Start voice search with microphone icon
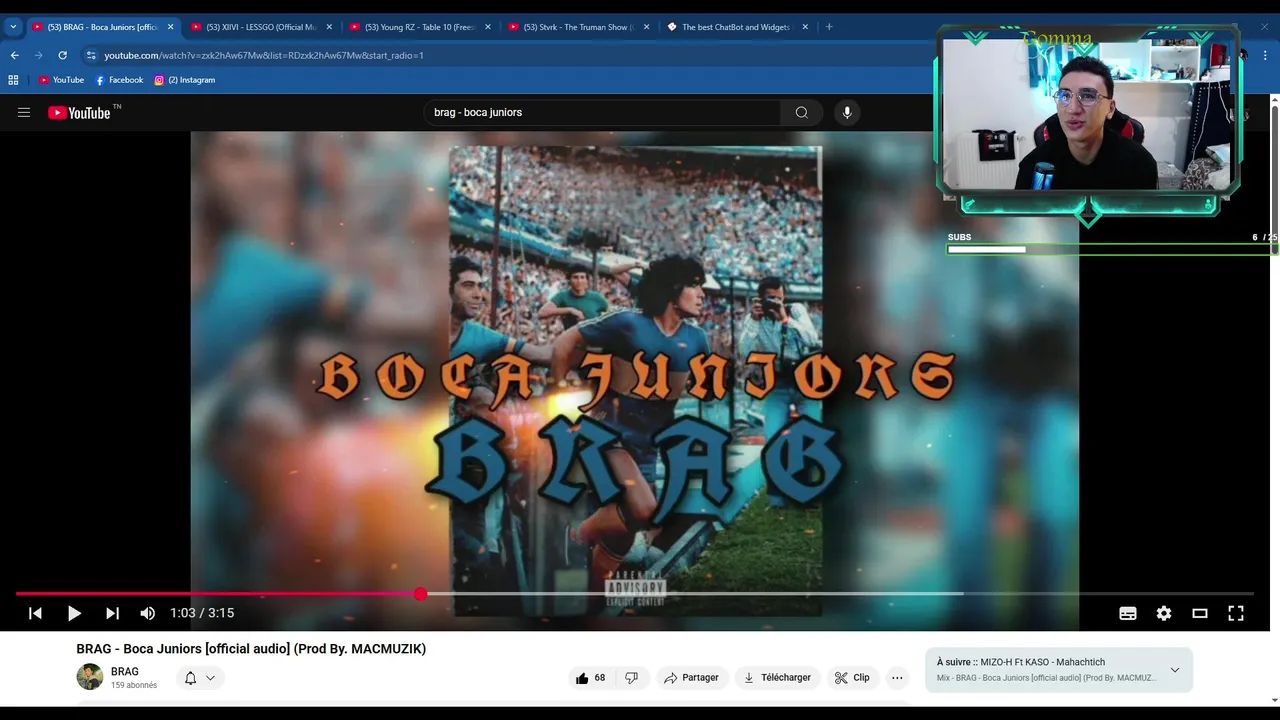The image size is (1280, 720). tap(847, 112)
